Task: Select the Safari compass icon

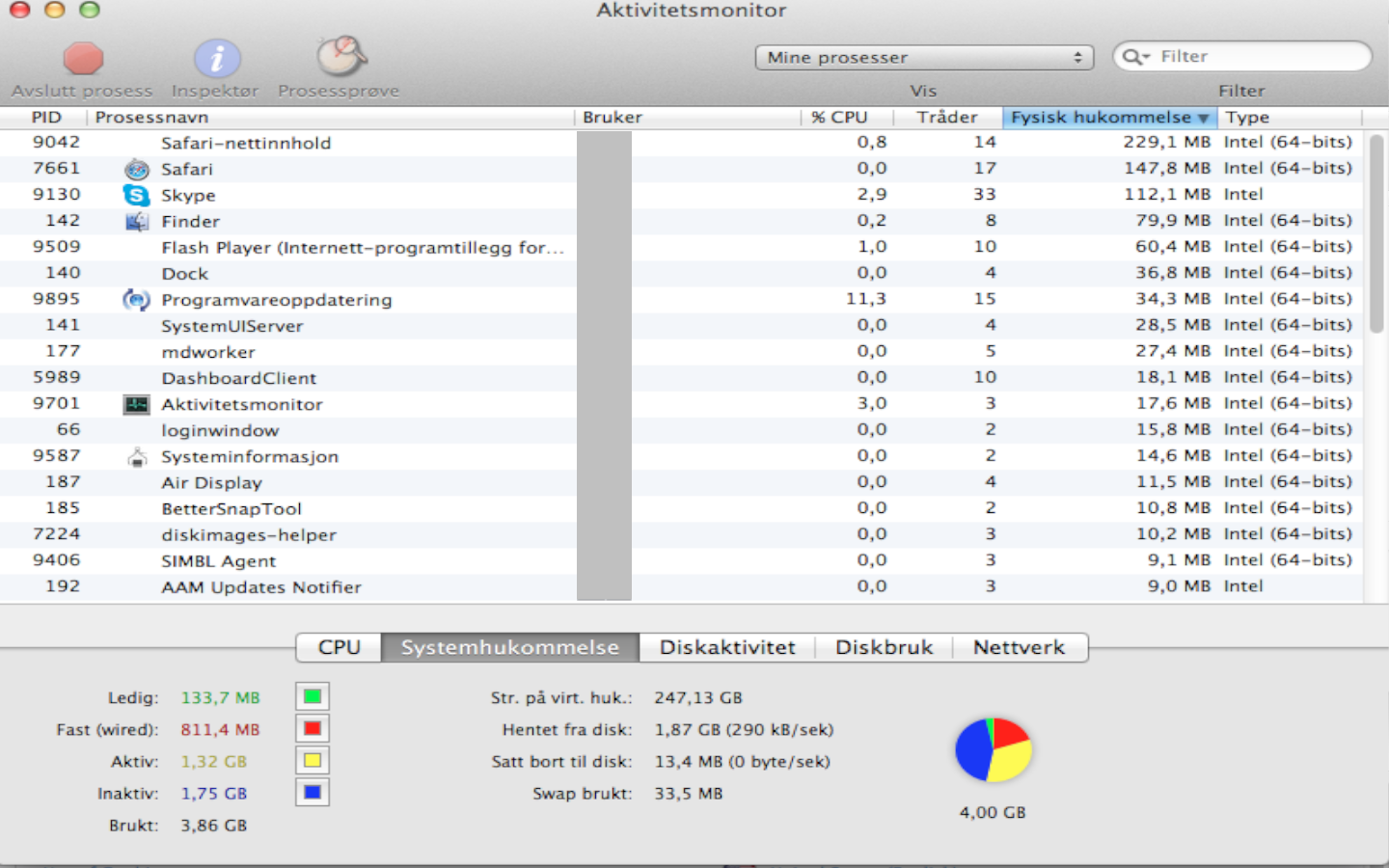Action: [x=137, y=169]
